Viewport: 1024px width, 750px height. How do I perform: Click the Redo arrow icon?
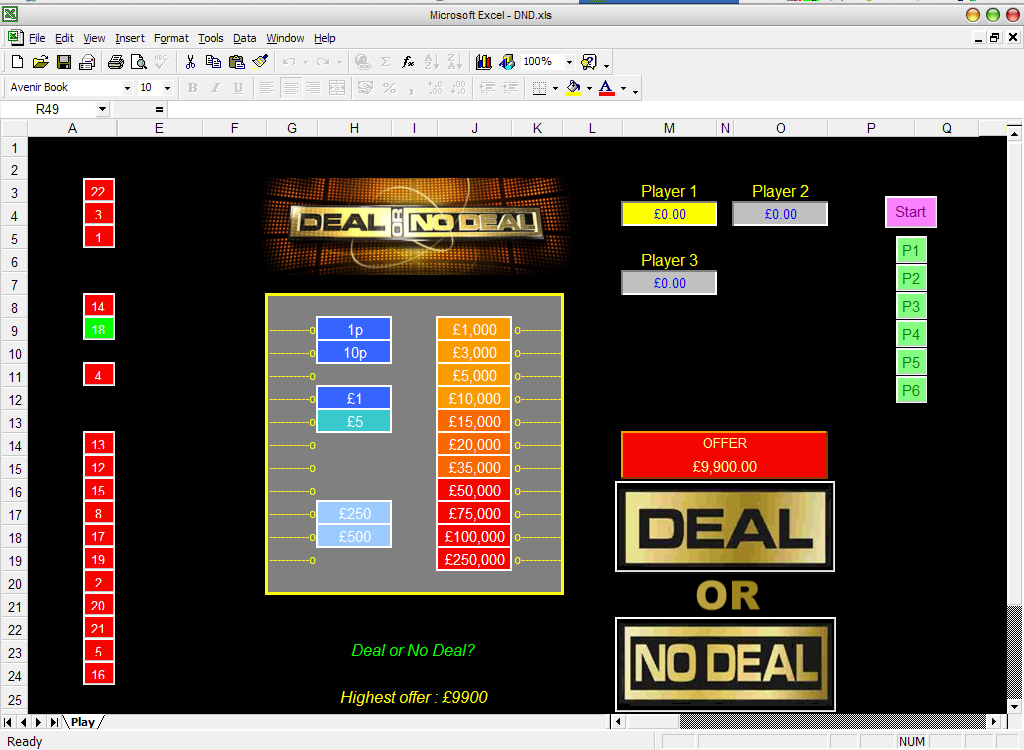[323, 62]
